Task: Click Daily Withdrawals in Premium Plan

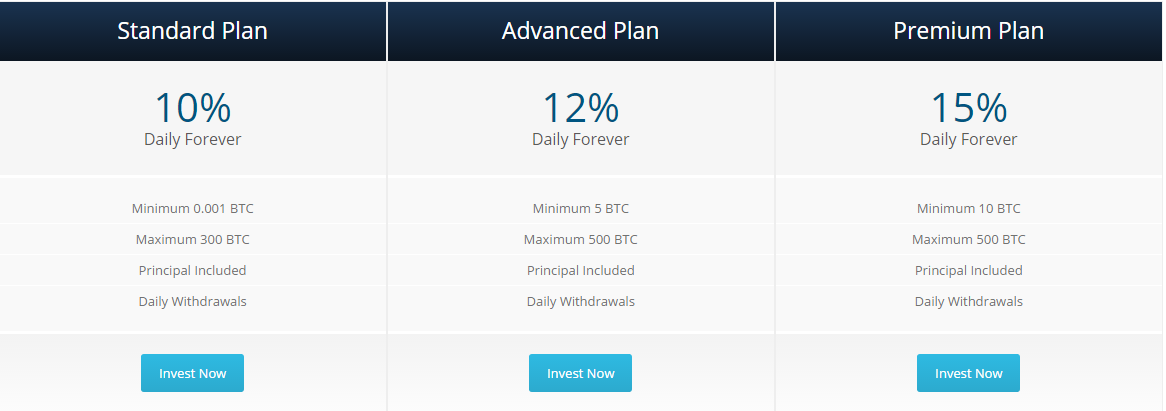Action: click(968, 301)
